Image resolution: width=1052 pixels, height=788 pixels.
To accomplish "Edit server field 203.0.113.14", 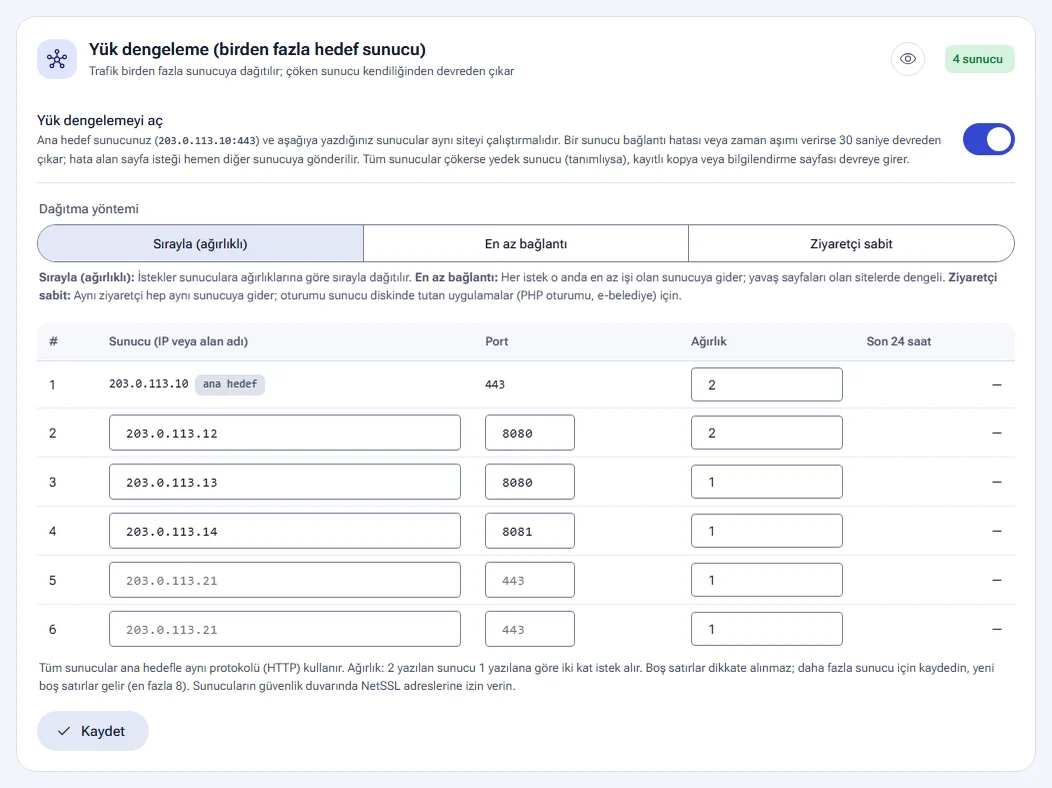I will pyautogui.click(x=284, y=531).
